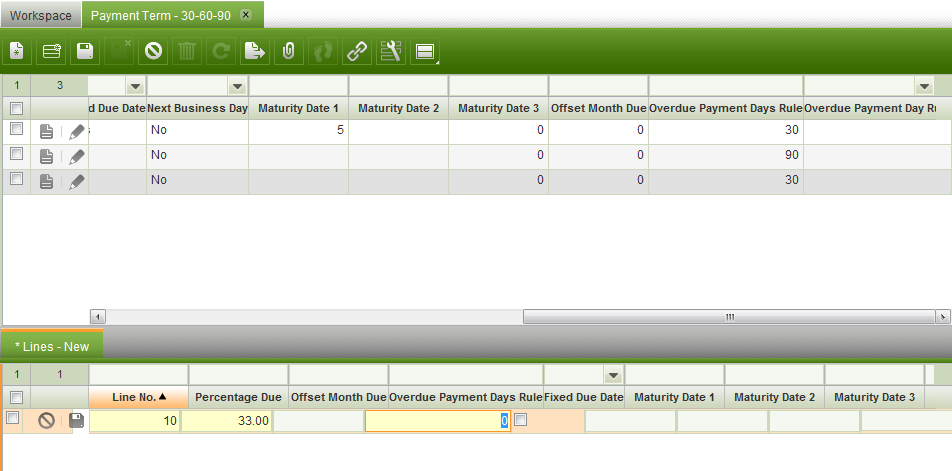Edit the row with Overdue Days 90
The image size is (952, 471).
[76, 157]
